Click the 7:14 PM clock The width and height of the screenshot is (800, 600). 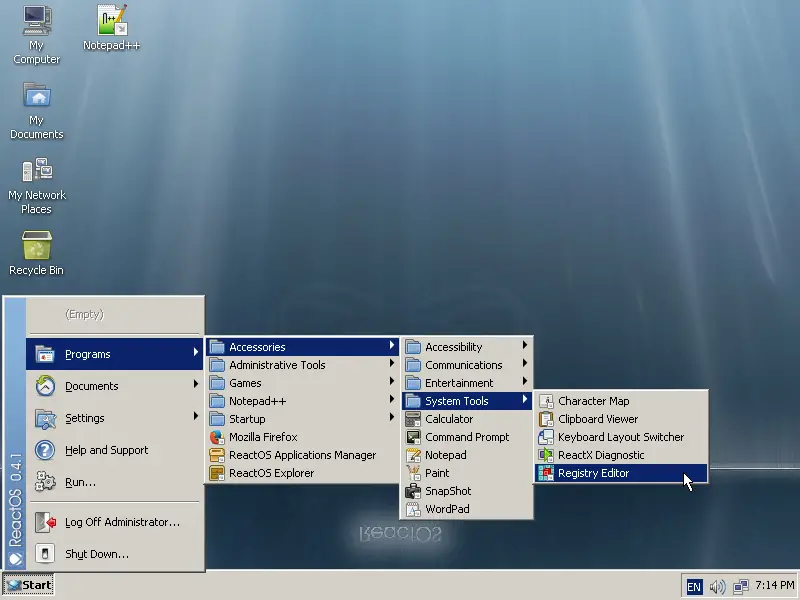[x=774, y=585]
